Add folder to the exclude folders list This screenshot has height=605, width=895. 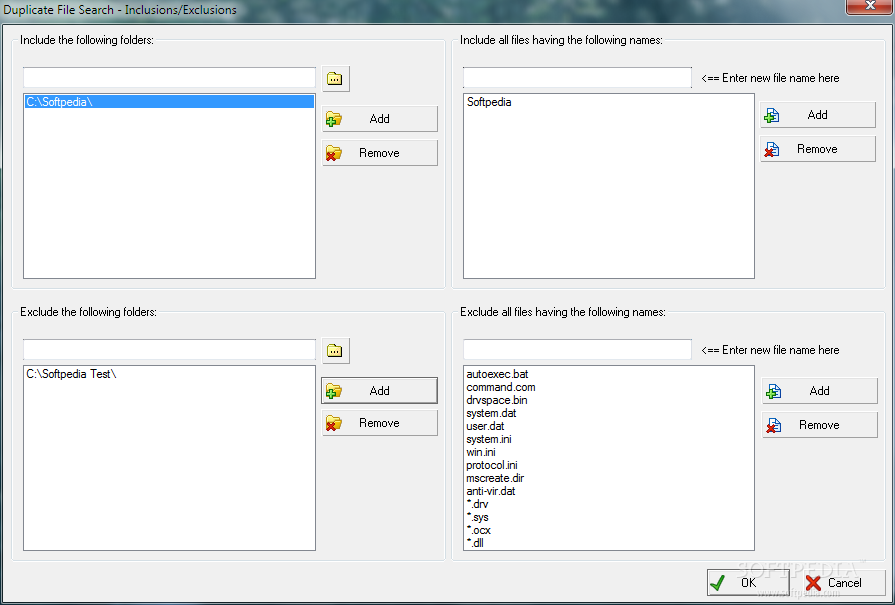pos(380,391)
